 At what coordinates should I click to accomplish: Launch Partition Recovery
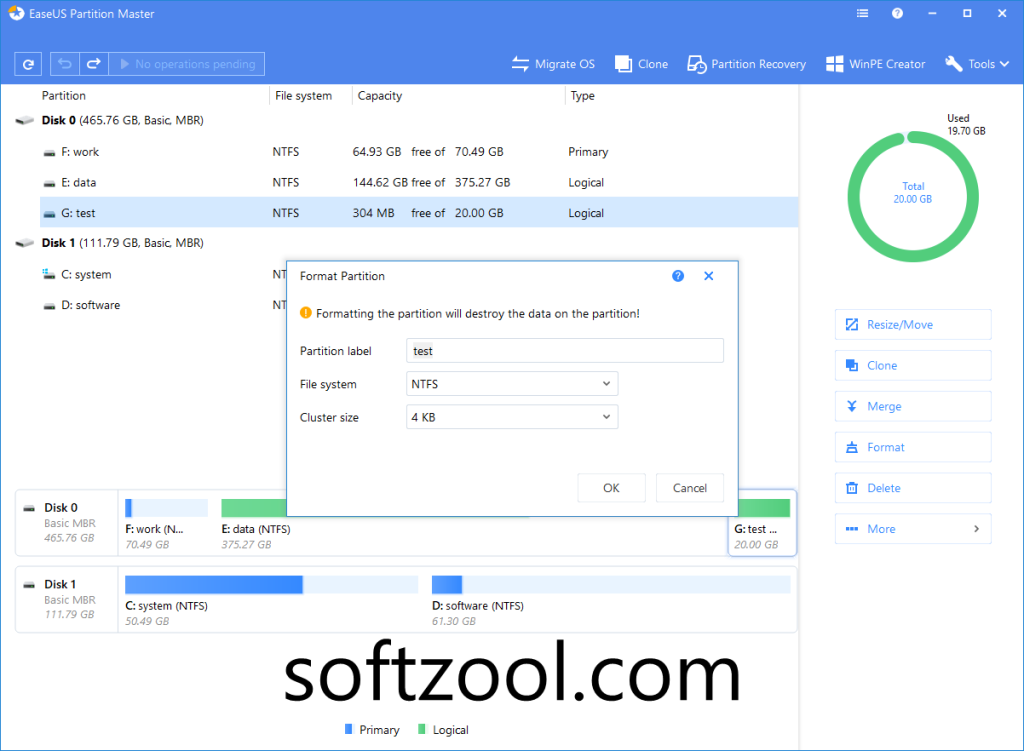tap(746, 63)
